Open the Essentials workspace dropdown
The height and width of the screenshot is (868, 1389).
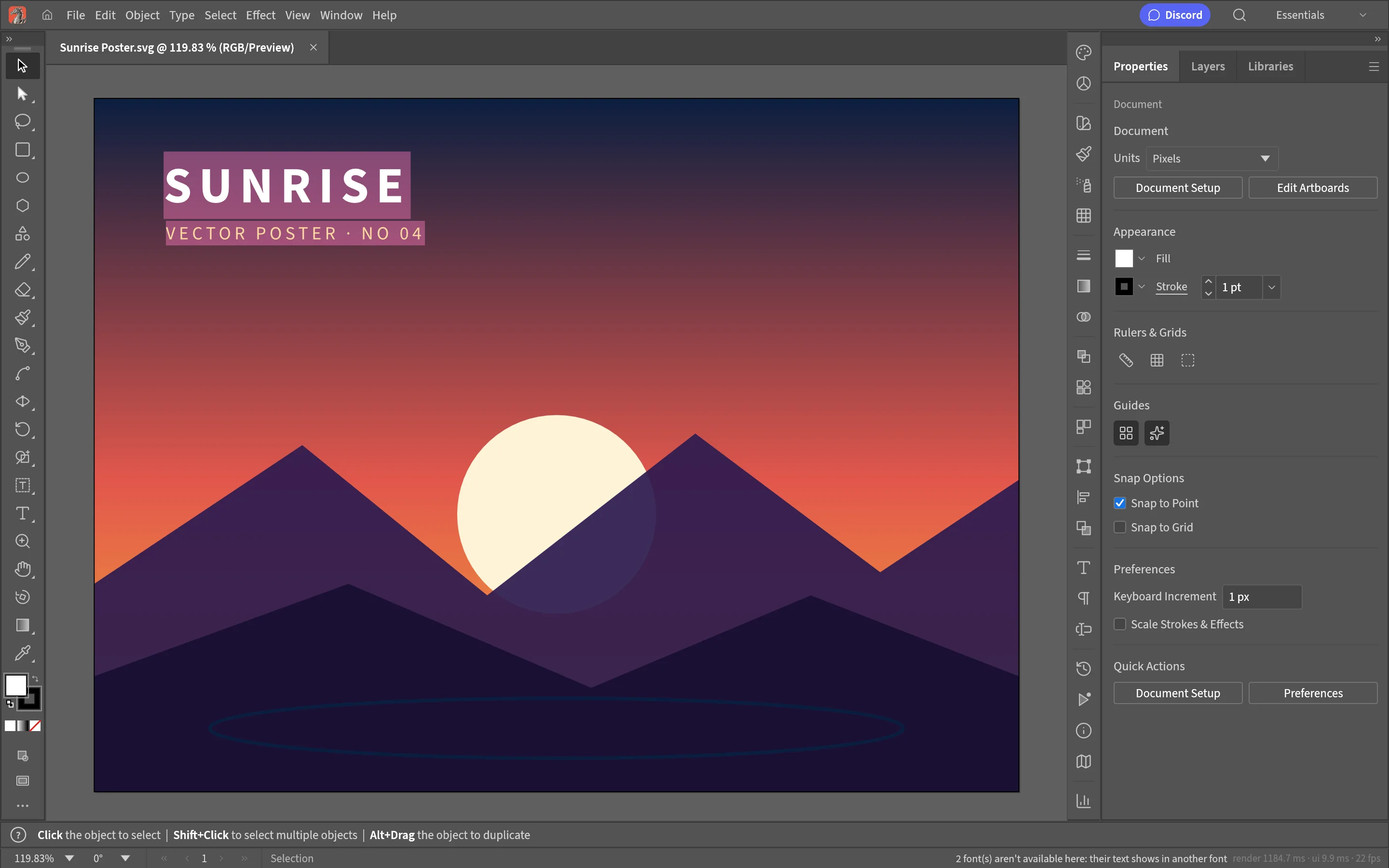(x=1321, y=15)
